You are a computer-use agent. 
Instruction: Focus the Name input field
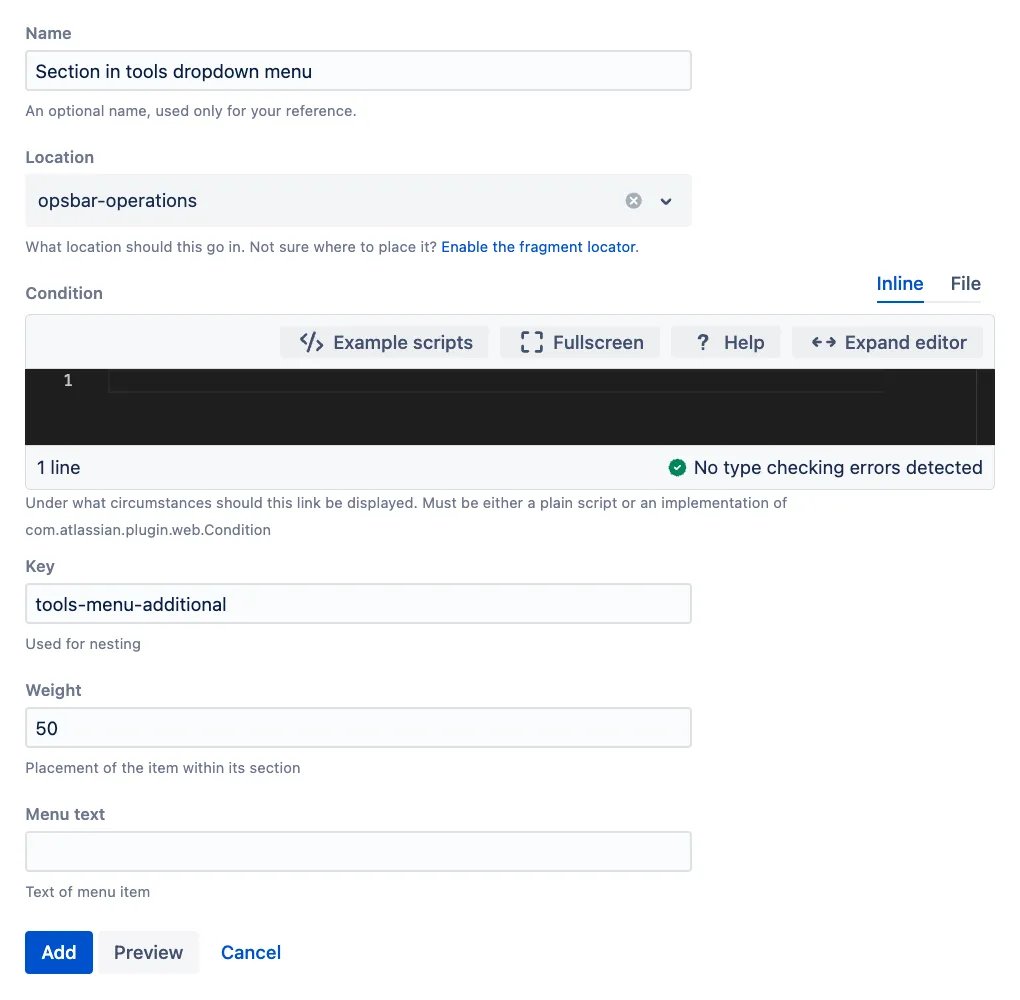pyautogui.click(x=358, y=71)
